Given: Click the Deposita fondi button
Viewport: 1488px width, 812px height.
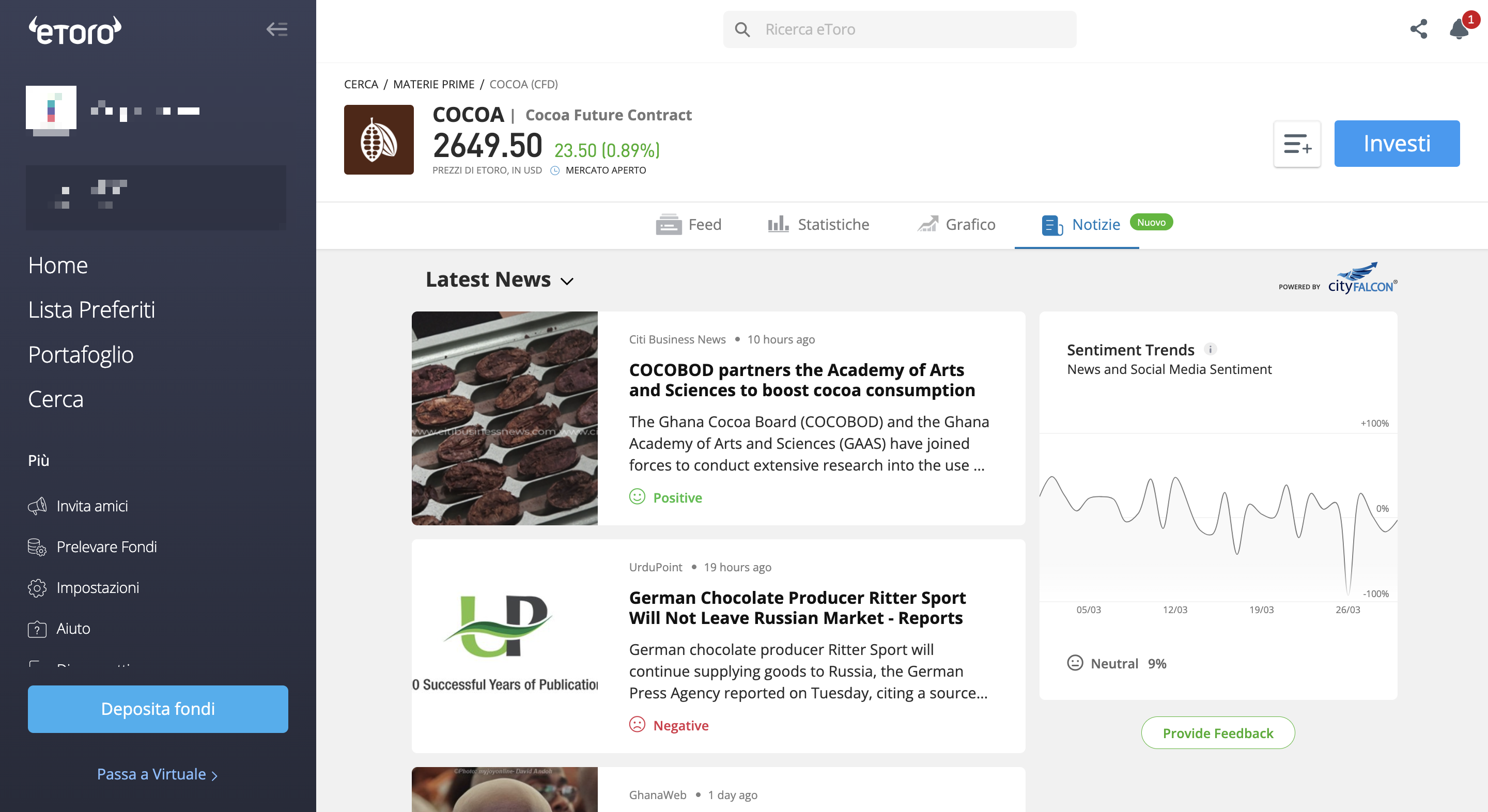Looking at the screenshot, I should pyautogui.click(x=158, y=709).
